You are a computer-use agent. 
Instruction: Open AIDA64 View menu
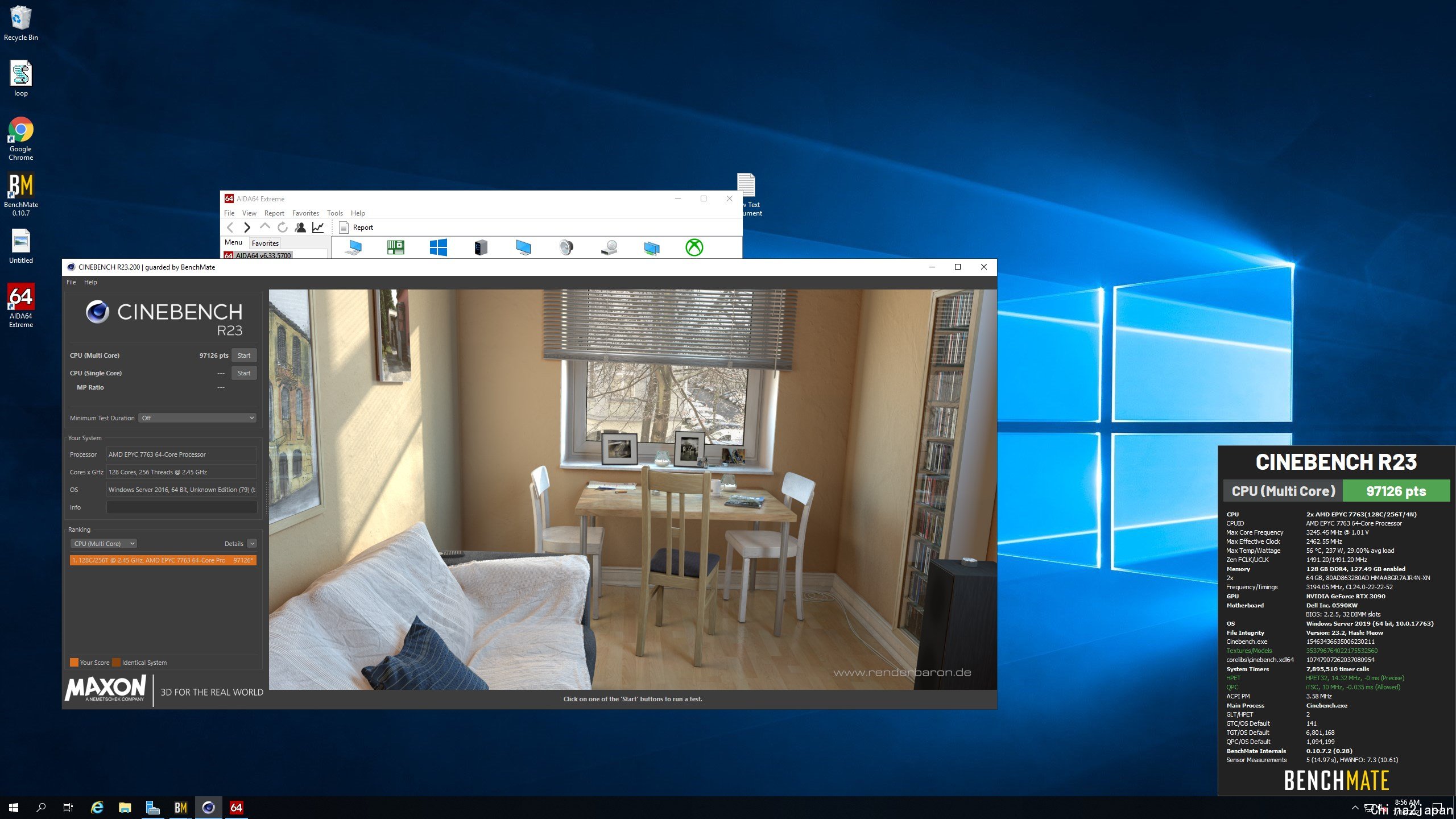click(x=249, y=213)
